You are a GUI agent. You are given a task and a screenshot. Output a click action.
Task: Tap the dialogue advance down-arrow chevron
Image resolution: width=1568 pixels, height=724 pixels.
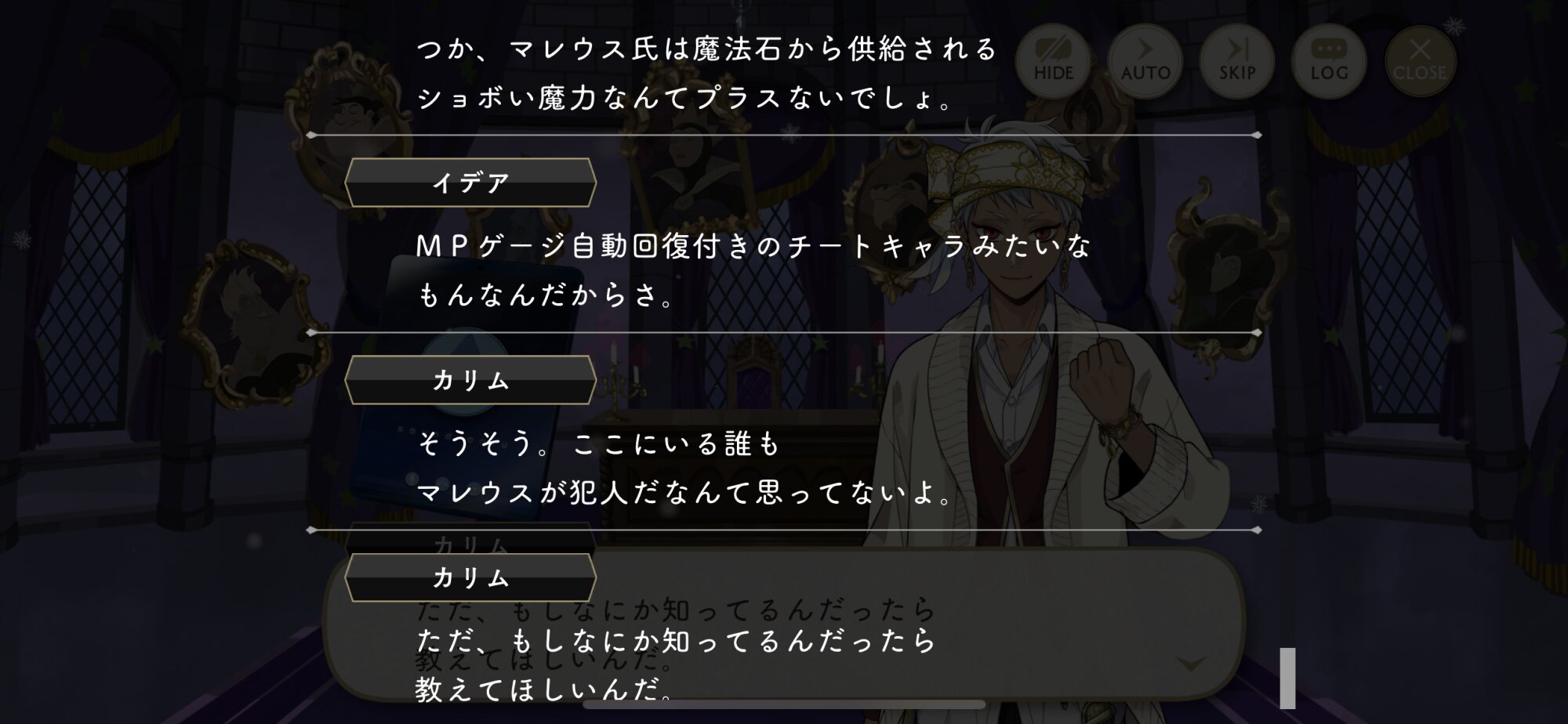(1191, 665)
